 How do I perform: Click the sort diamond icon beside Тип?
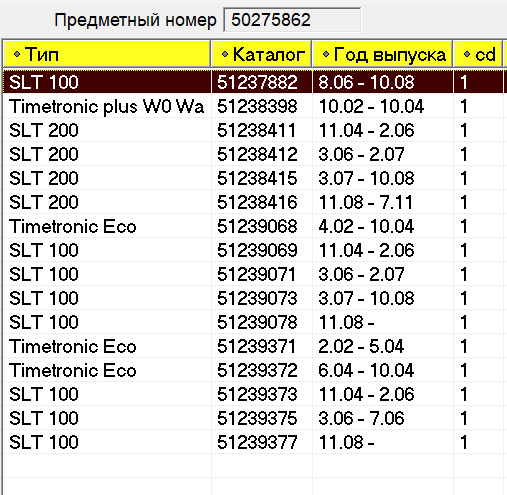(17, 54)
